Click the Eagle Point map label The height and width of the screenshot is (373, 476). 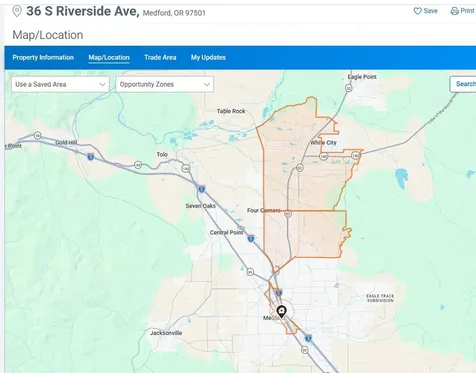(362, 77)
